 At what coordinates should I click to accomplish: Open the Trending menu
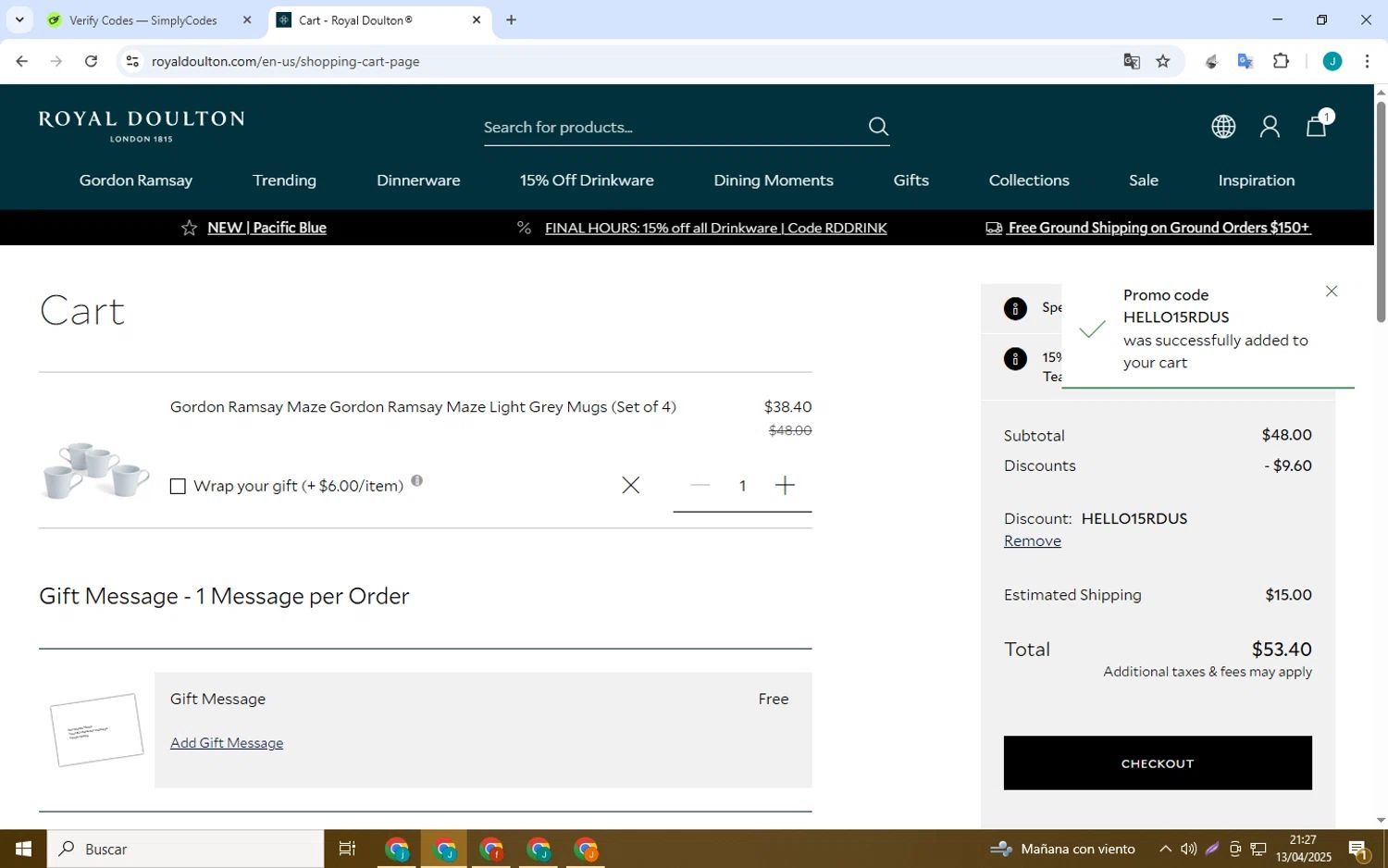tap(284, 180)
